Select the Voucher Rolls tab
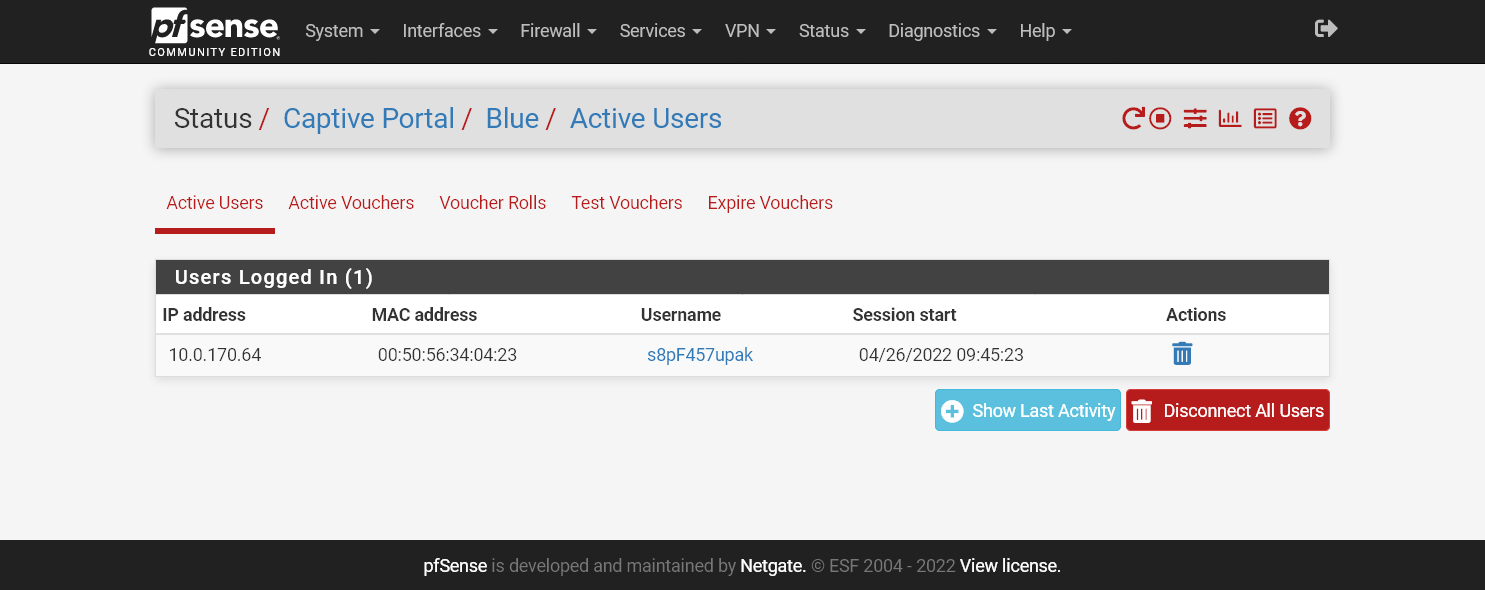Viewport: 1485px width, 590px height. point(493,203)
